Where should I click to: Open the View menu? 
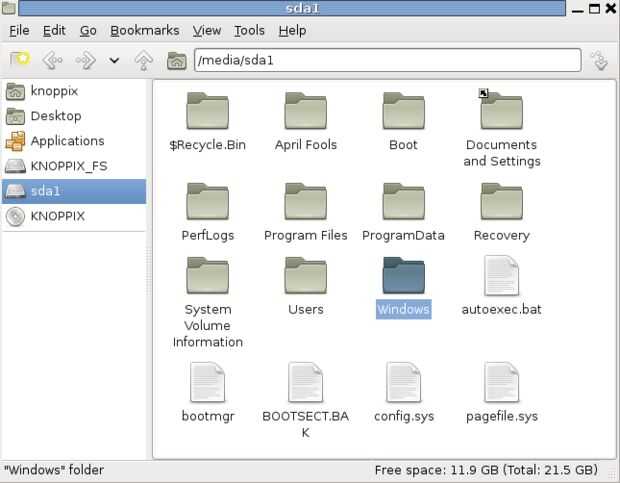pyautogui.click(x=206, y=30)
